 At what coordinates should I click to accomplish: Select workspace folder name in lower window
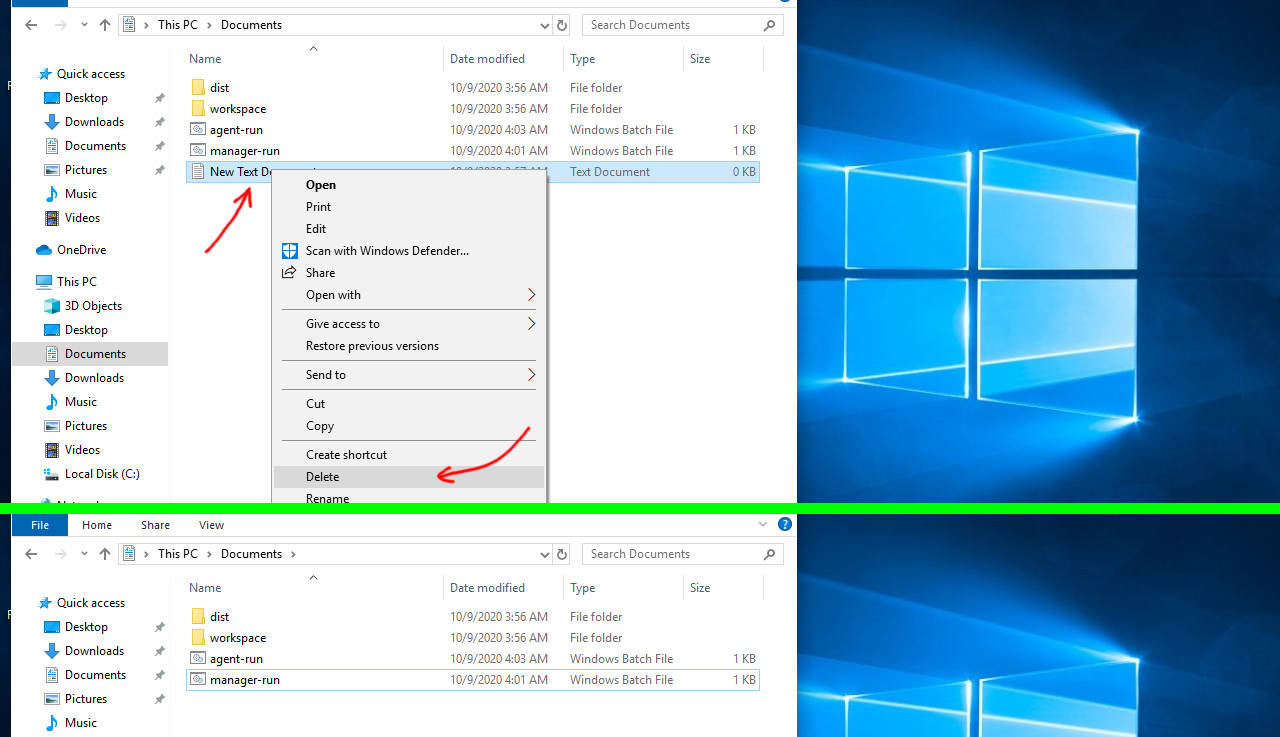(x=238, y=638)
